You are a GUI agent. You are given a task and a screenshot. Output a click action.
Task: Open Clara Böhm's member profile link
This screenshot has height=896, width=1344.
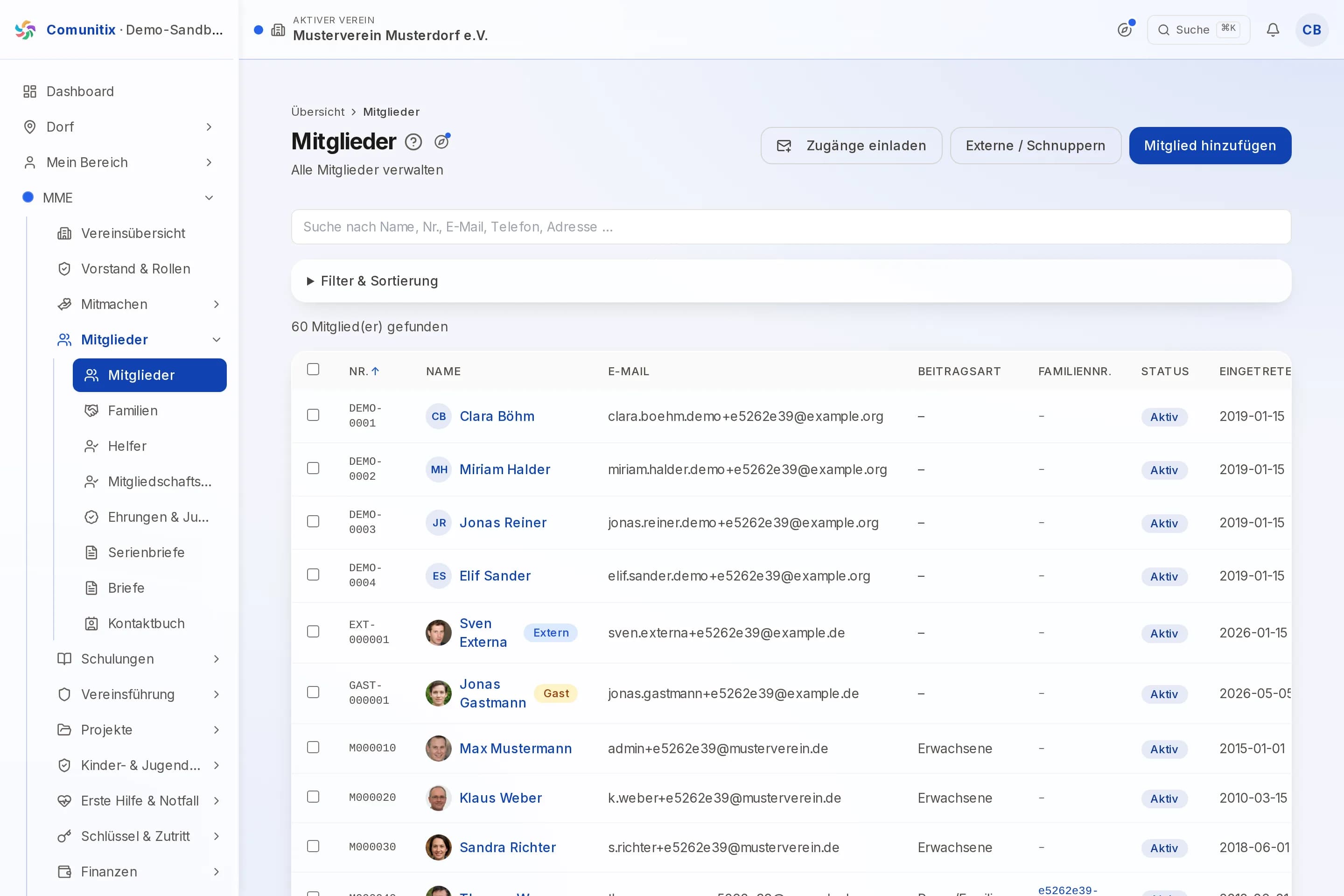pos(497,416)
